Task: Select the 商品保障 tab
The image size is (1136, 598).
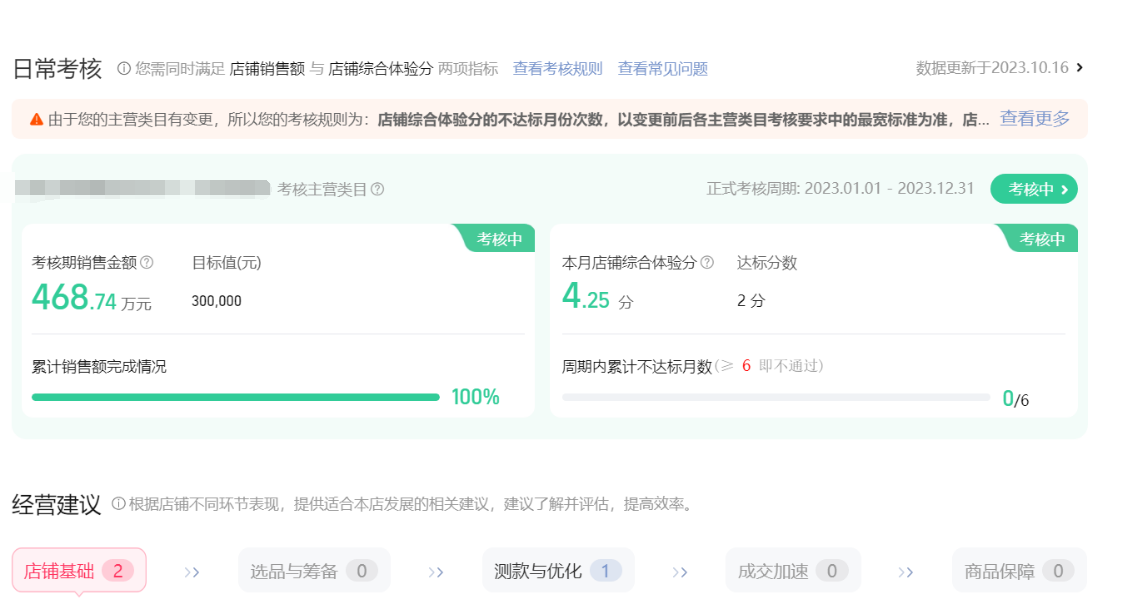Action: coord(1018,571)
